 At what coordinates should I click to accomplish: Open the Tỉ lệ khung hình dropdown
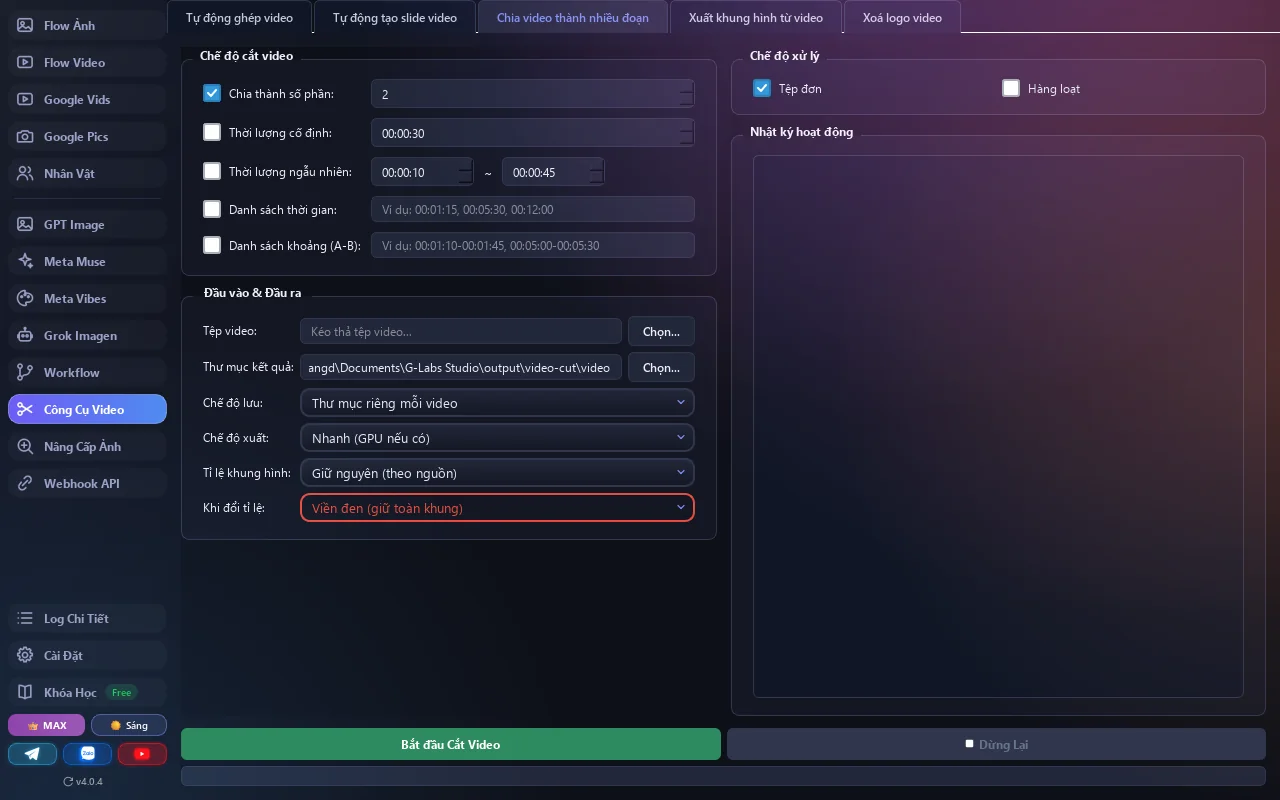(497, 473)
